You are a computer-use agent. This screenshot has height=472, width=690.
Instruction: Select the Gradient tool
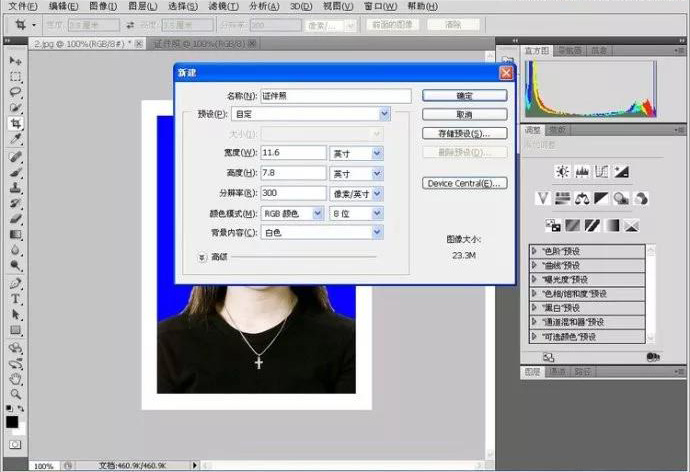[x=15, y=234]
